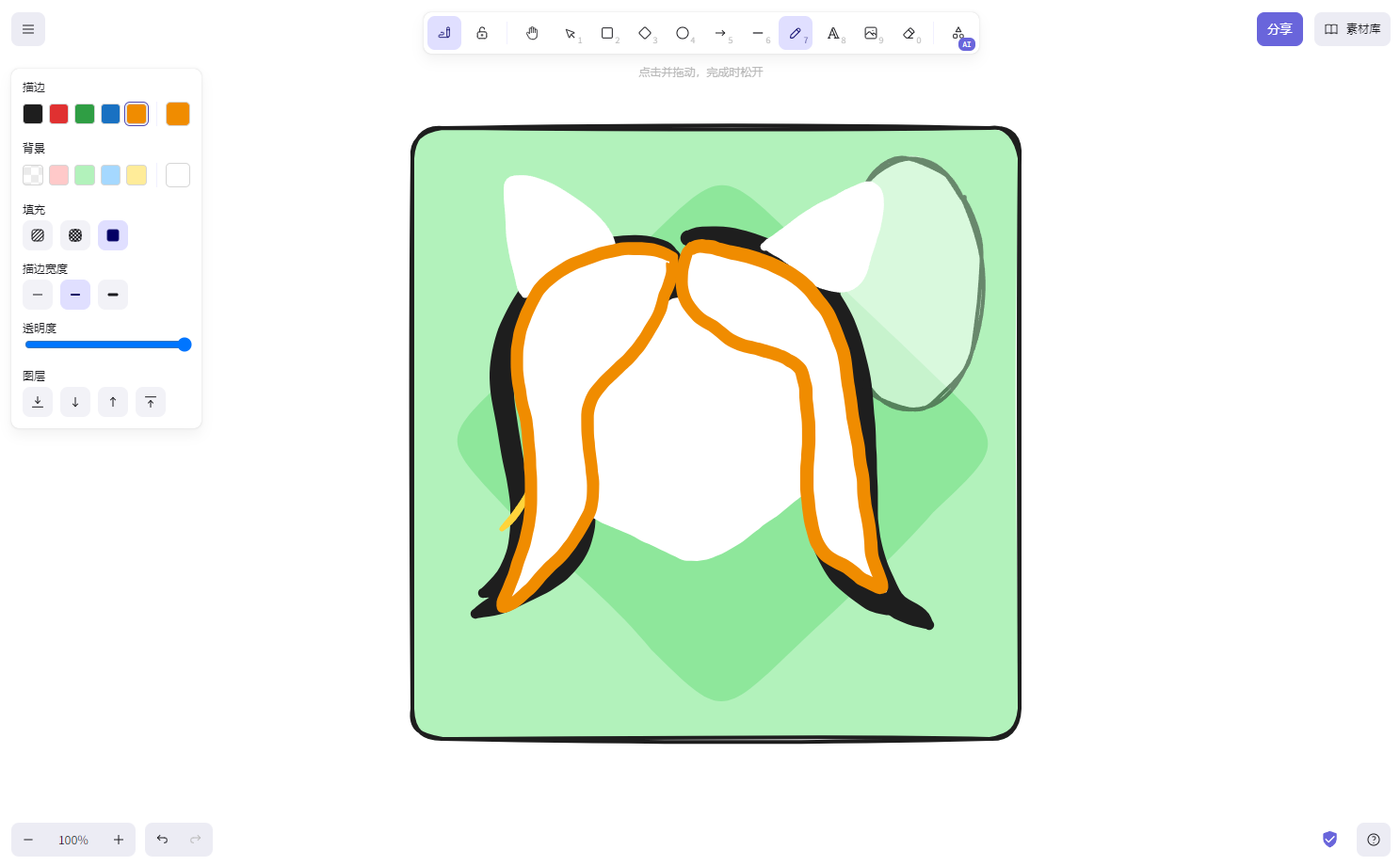Open the background color picker
This screenshot has height=866, width=1400.
pyautogui.click(x=178, y=175)
